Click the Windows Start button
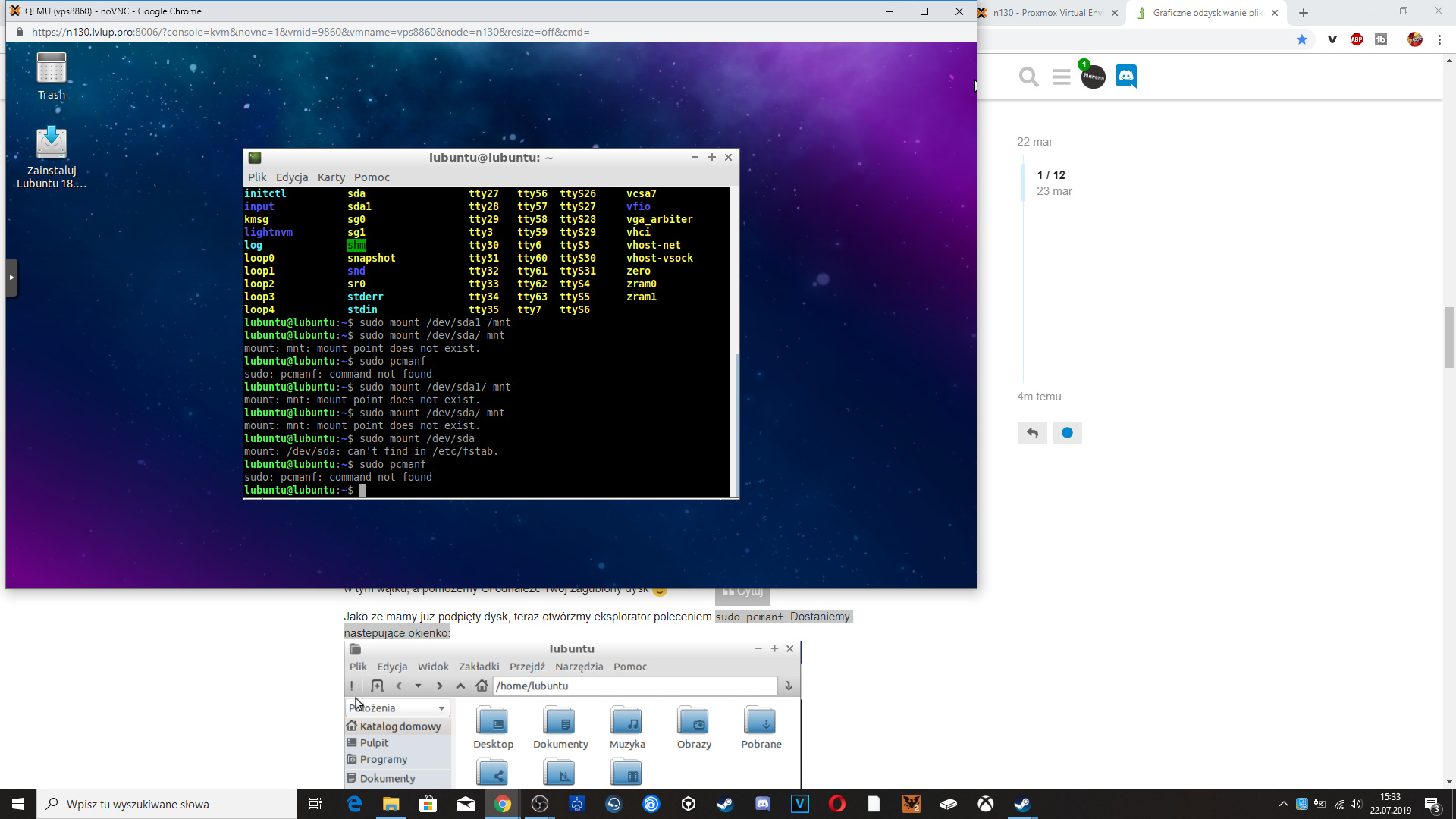1456x819 pixels. [18, 804]
